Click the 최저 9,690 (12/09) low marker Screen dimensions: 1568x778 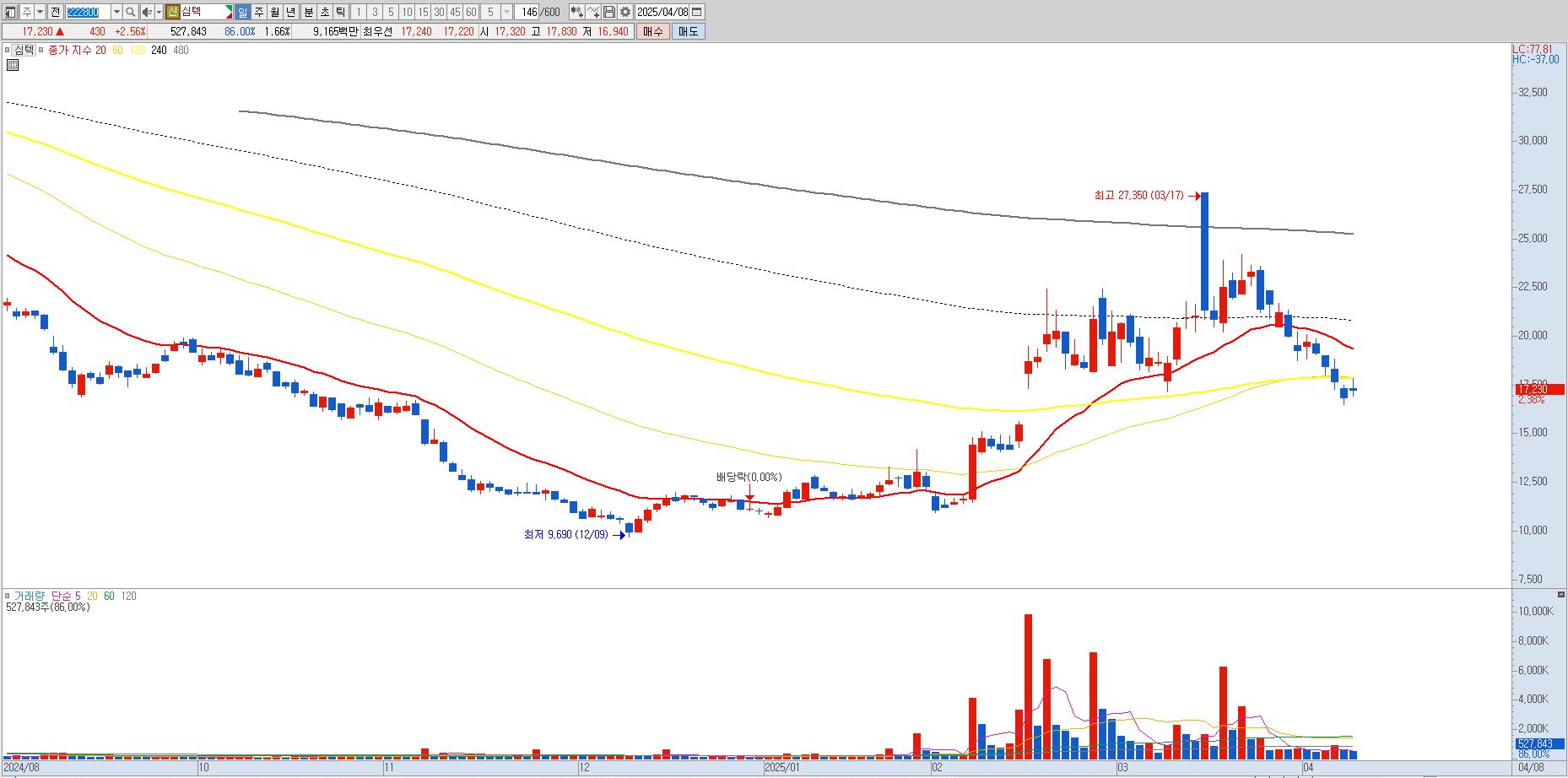pos(565,534)
